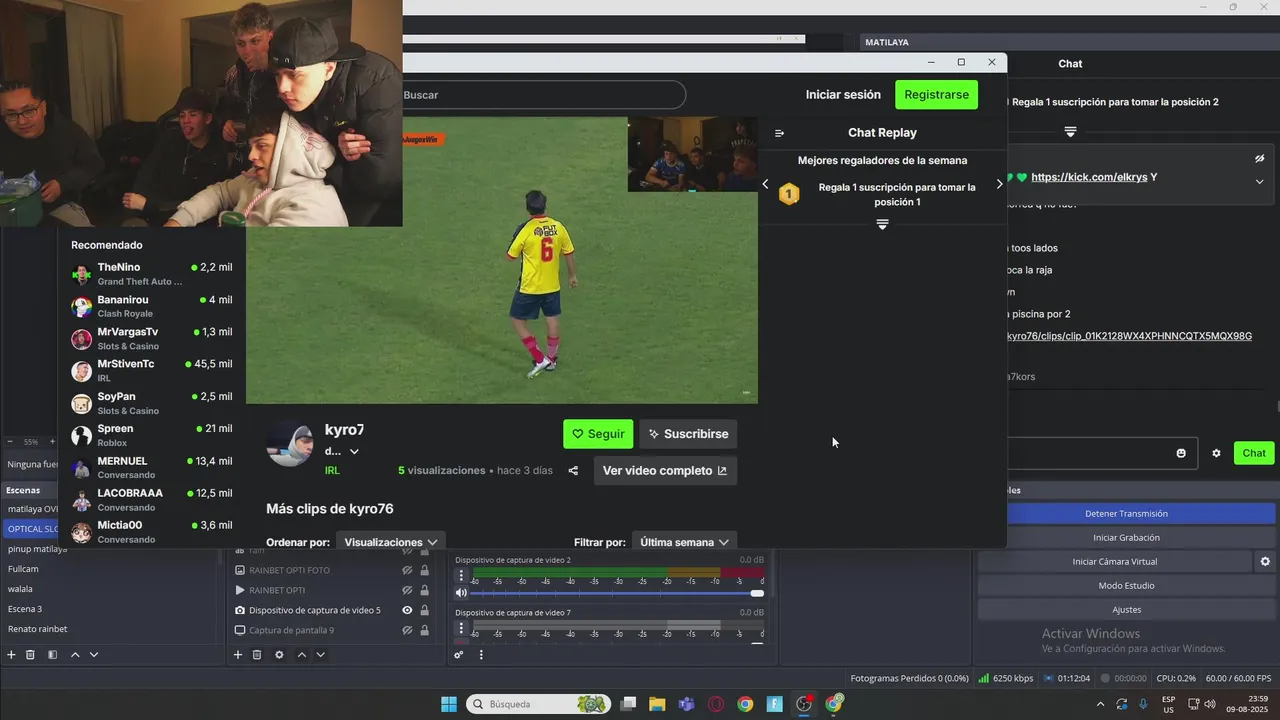1280x720 pixels.
Task: Show previous top gifter with left arrow
Action: (x=765, y=184)
